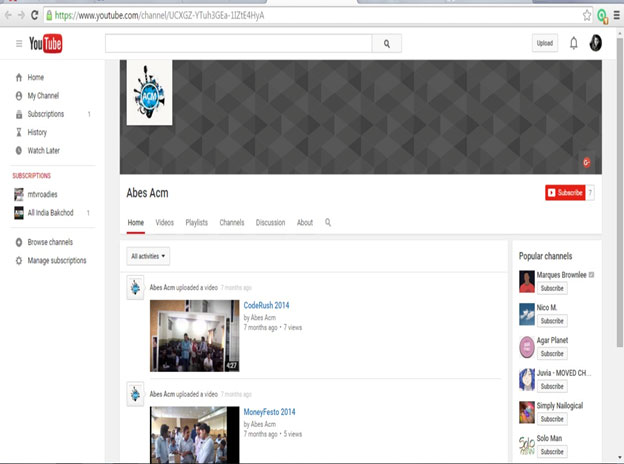Click the All India Bakchod channel icon

click(19, 213)
